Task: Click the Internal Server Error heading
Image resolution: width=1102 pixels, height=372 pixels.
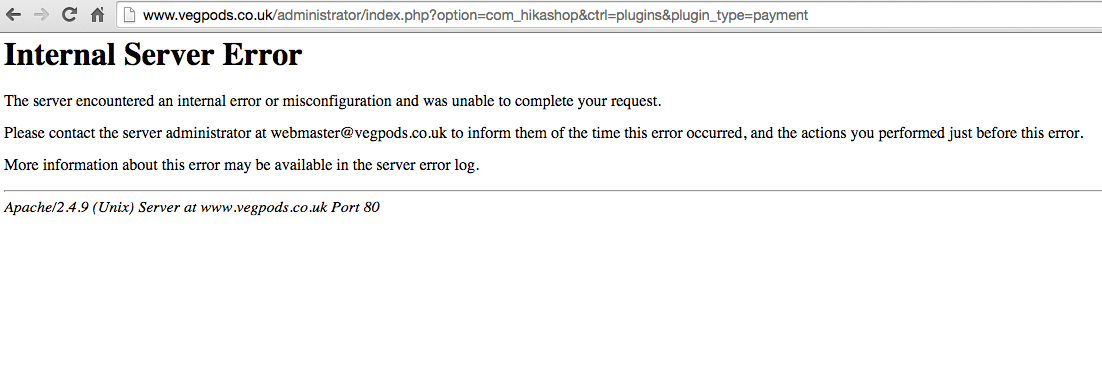Action: pos(153,55)
